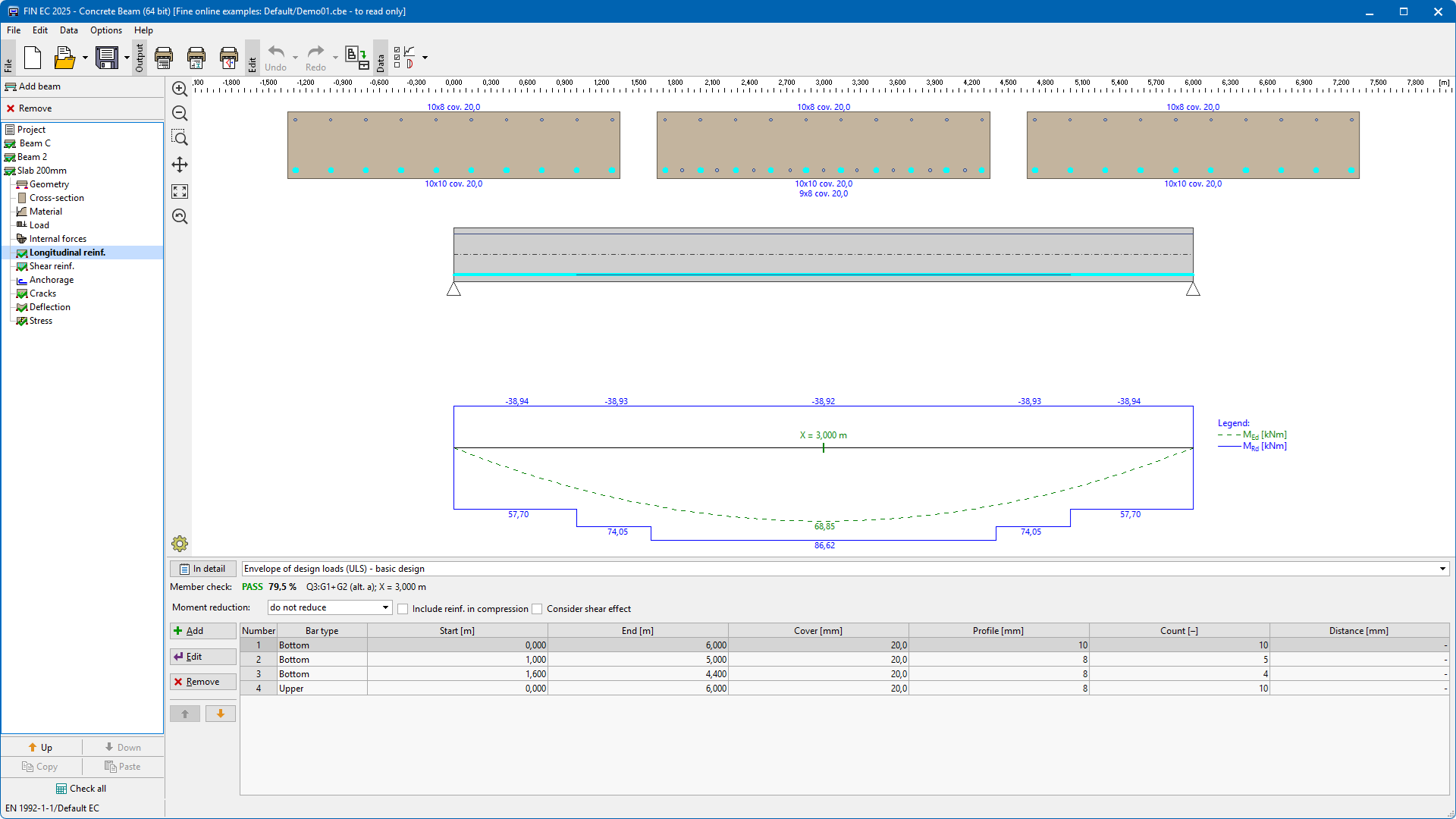Enable Include reinf. in compression checkbox
Screen dimensions: 1456x819
[x=403, y=609]
